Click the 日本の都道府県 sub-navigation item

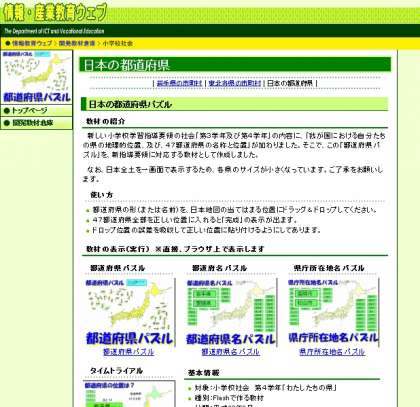pos(290,83)
